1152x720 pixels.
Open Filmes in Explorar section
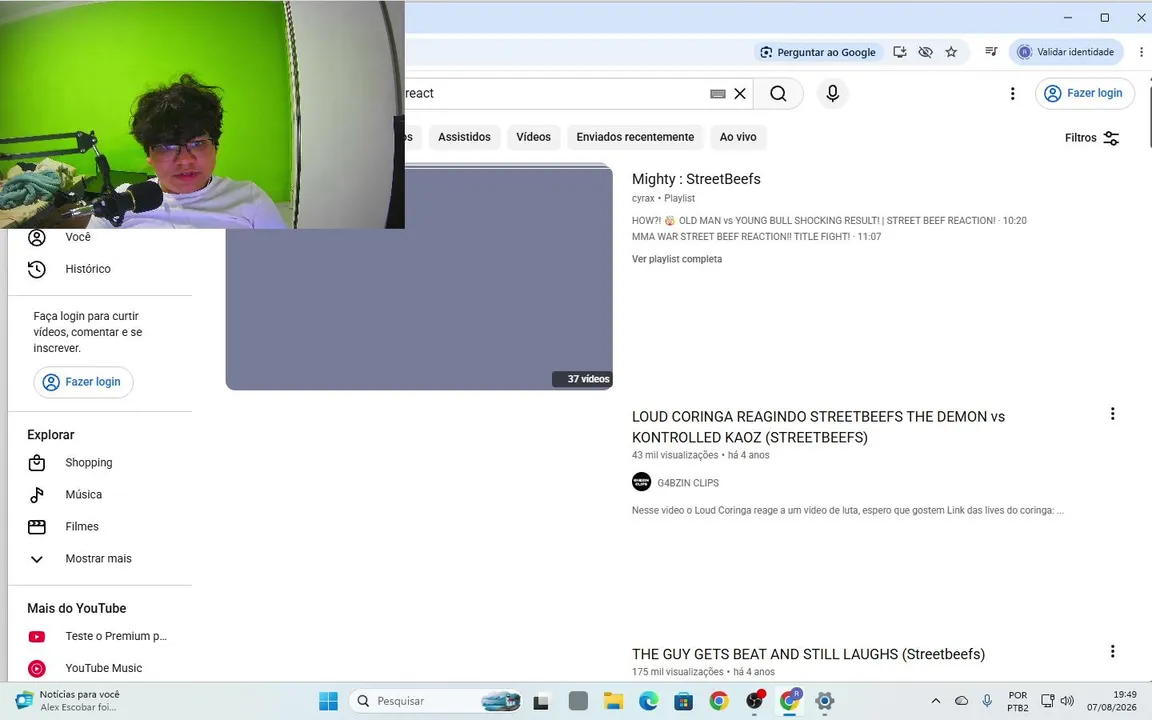click(x=101, y=527)
